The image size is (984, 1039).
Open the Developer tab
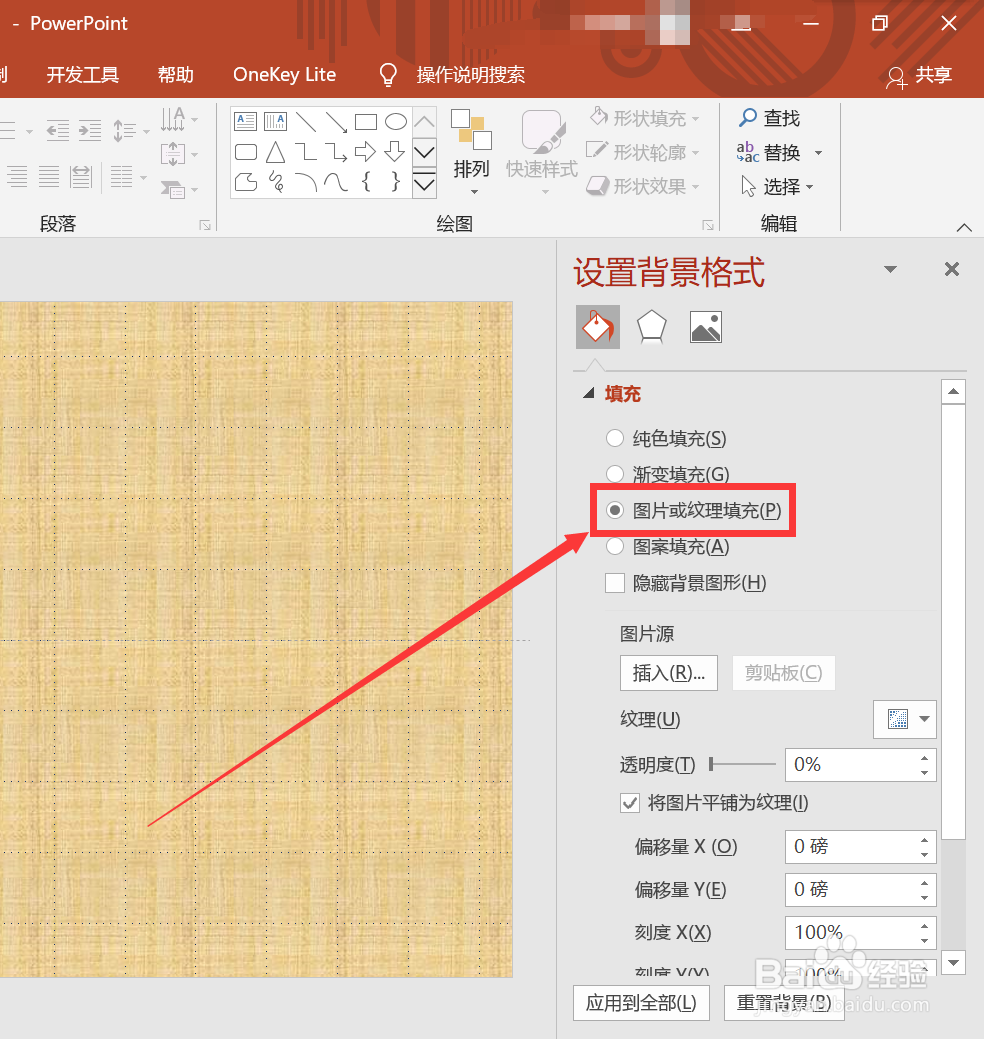[x=82, y=74]
